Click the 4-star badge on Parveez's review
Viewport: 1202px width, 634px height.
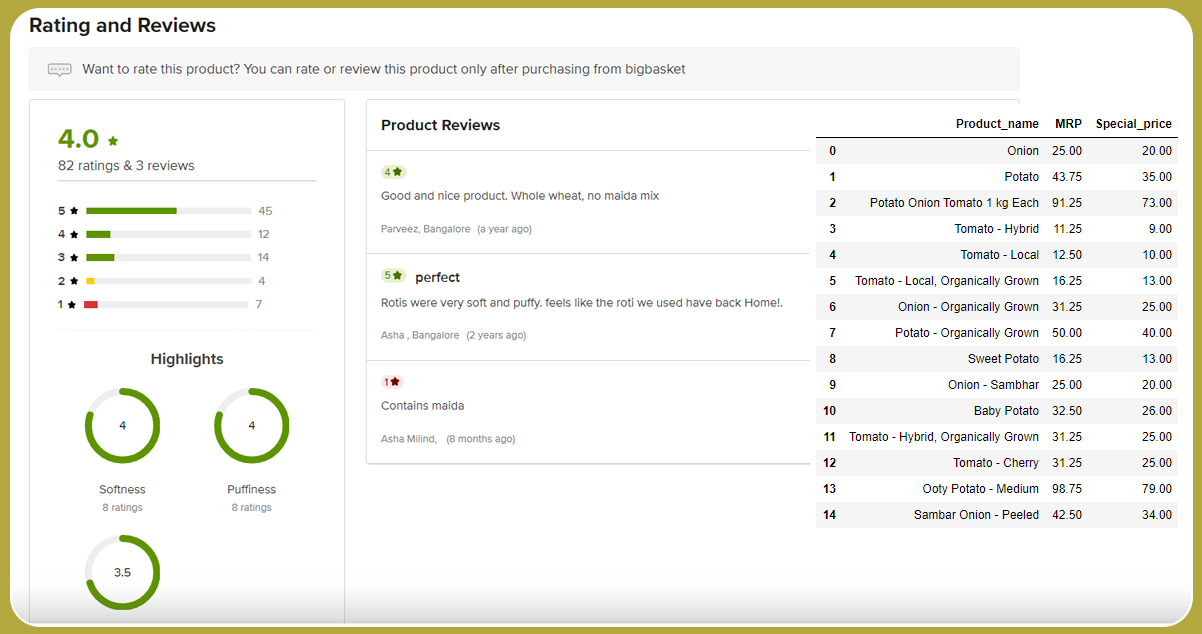pyautogui.click(x=393, y=172)
